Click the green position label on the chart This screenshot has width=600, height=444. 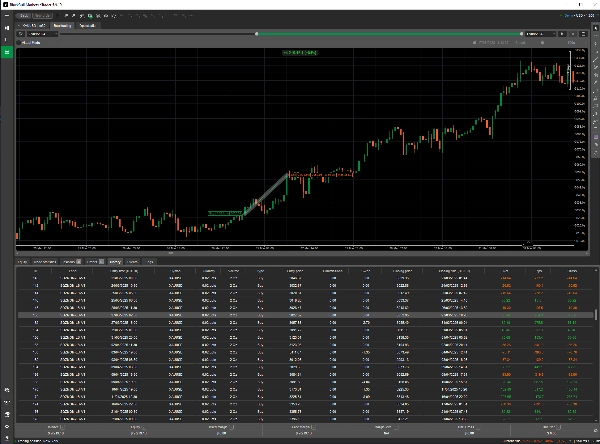click(225, 213)
